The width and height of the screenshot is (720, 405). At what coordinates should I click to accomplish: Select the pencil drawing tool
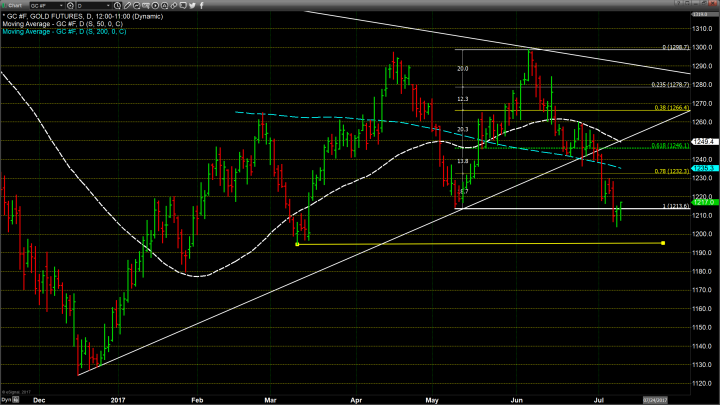pyautogui.click(x=127, y=6)
